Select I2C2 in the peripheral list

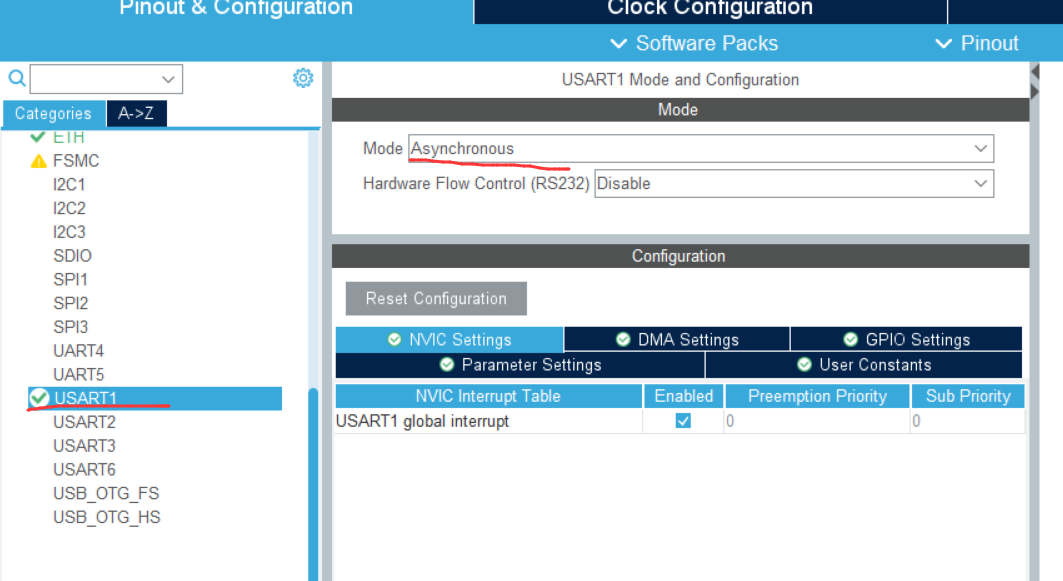click(69, 208)
